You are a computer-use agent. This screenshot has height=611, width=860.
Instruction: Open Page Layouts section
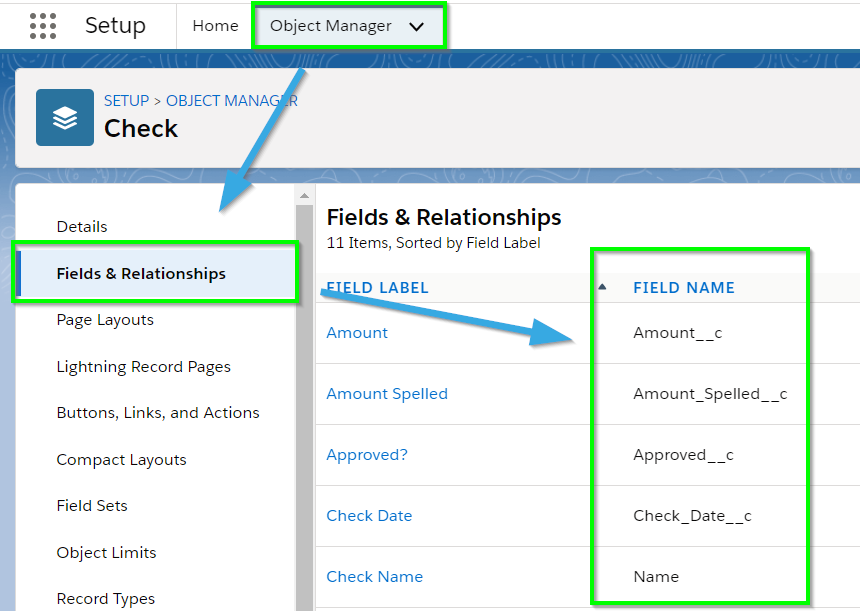105,320
